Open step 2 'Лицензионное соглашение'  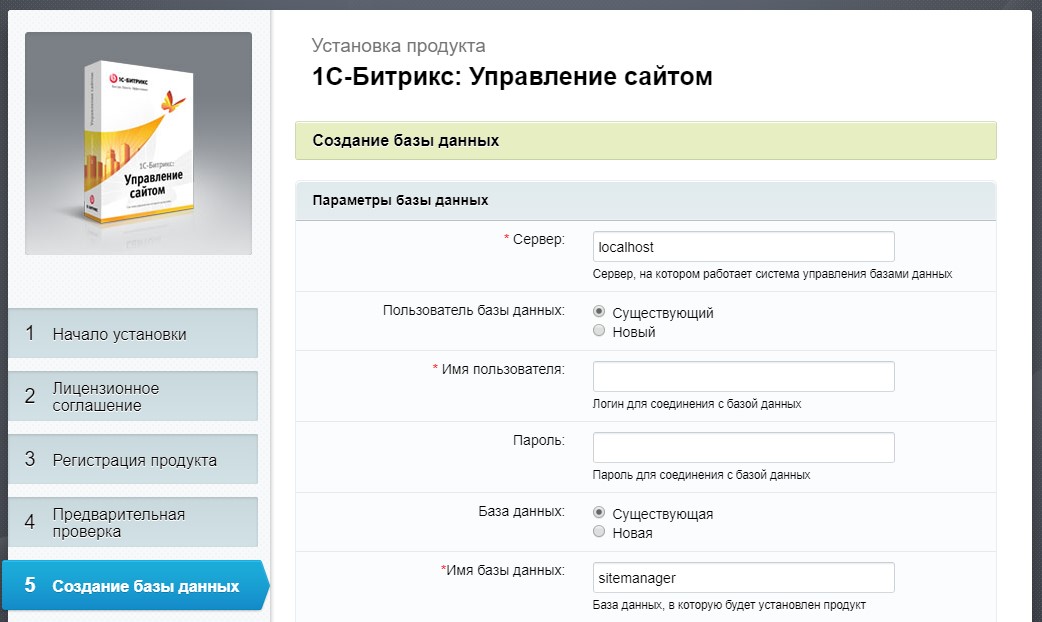[x=133, y=396]
